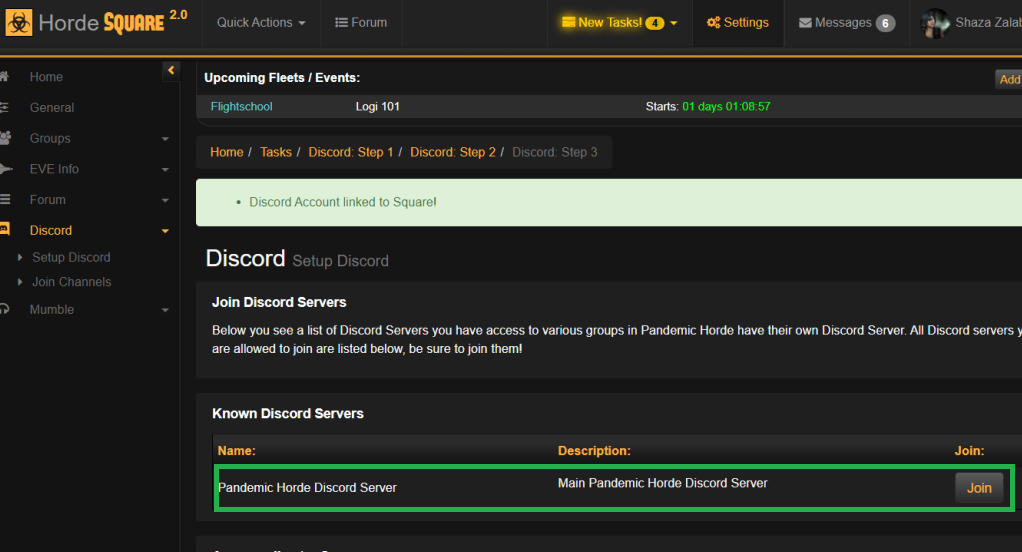Click the user avatar picture
Screen dimensions: 1022x552
click(x=935, y=23)
